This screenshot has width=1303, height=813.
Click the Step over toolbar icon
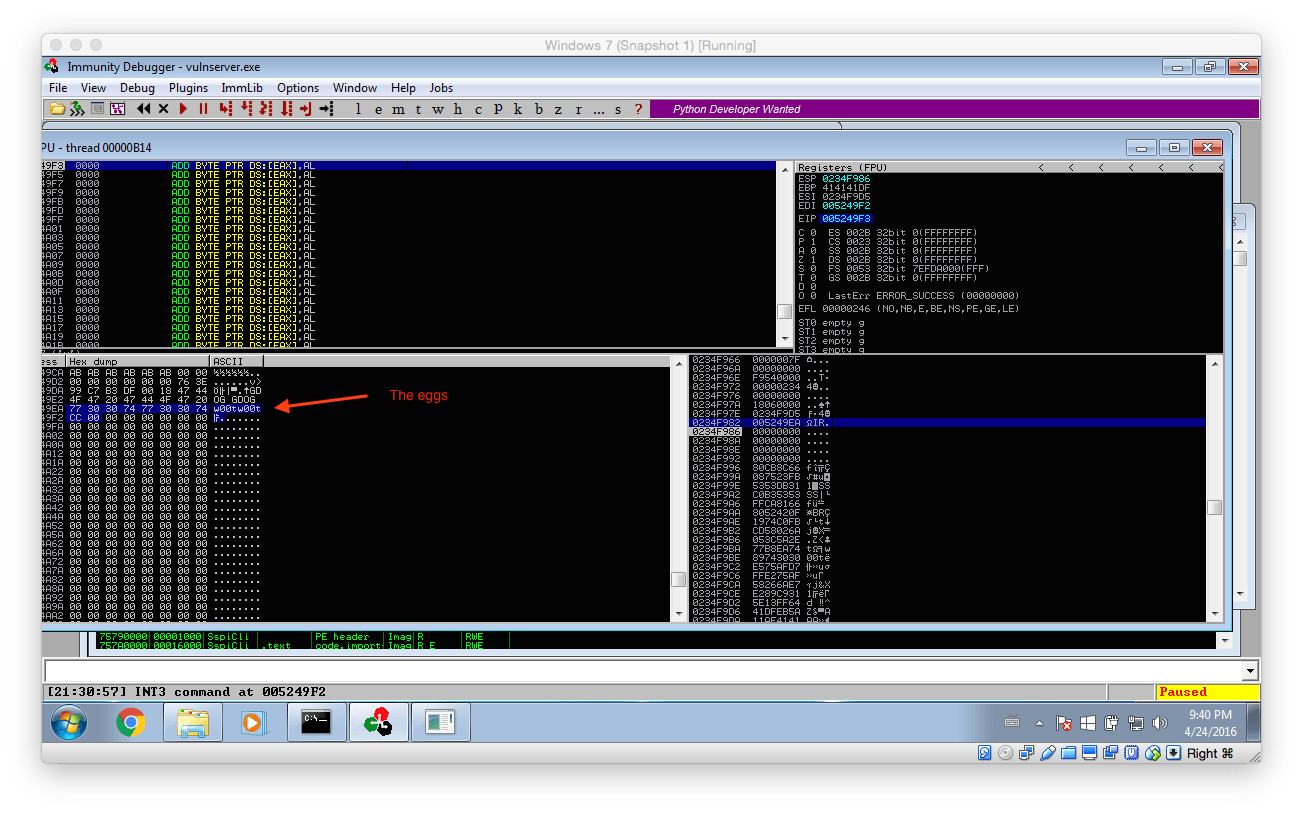pos(245,109)
